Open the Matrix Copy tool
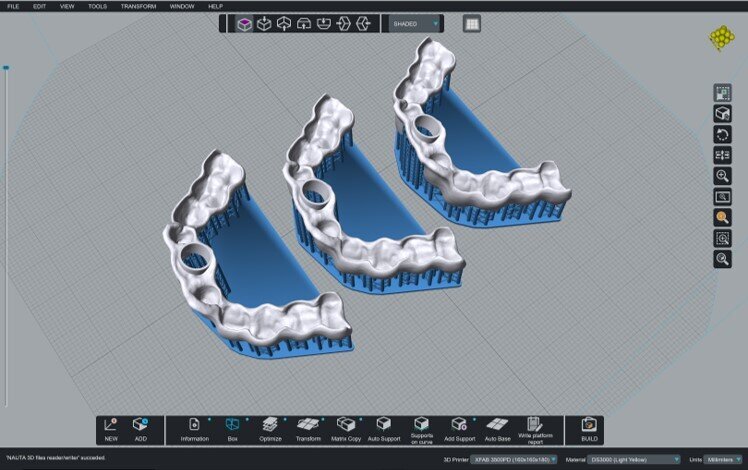 point(346,425)
